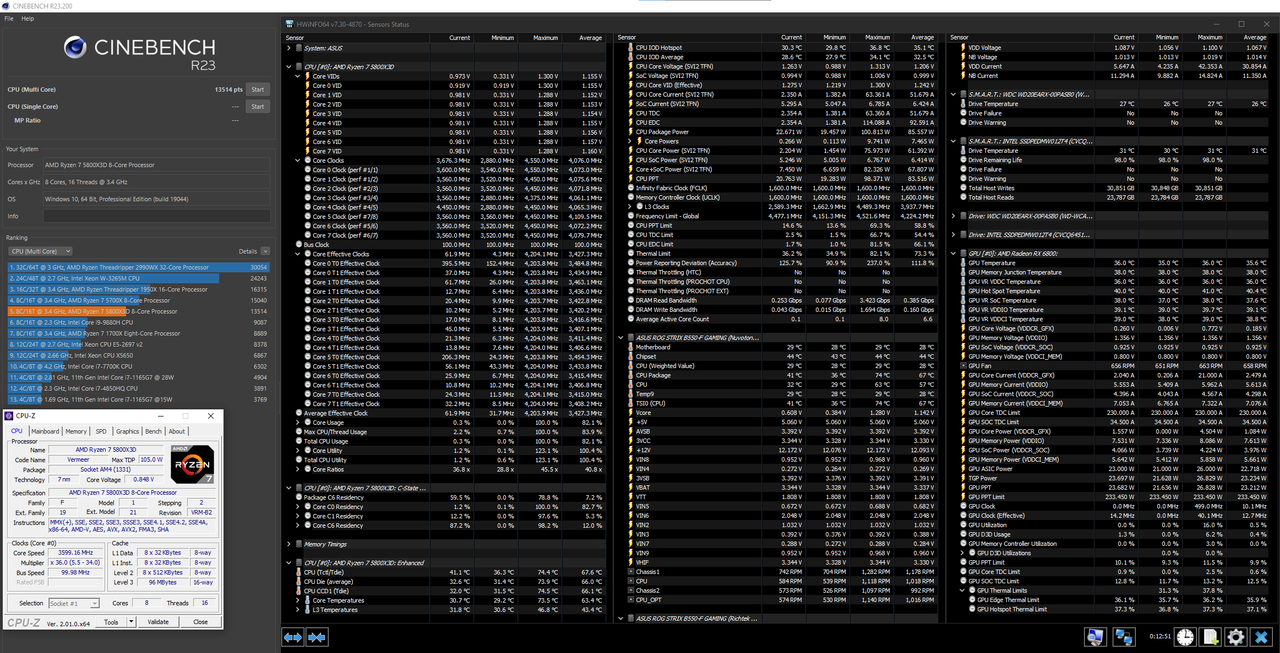Start the CPU (Single Core) test

[x=258, y=106]
